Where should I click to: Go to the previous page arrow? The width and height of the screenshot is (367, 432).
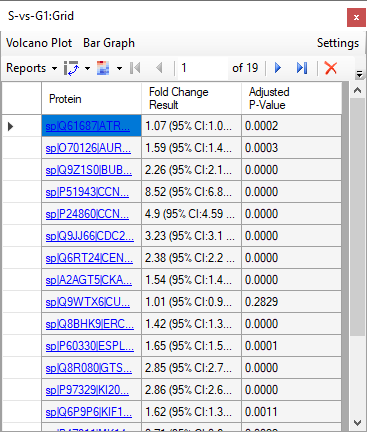(x=159, y=68)
